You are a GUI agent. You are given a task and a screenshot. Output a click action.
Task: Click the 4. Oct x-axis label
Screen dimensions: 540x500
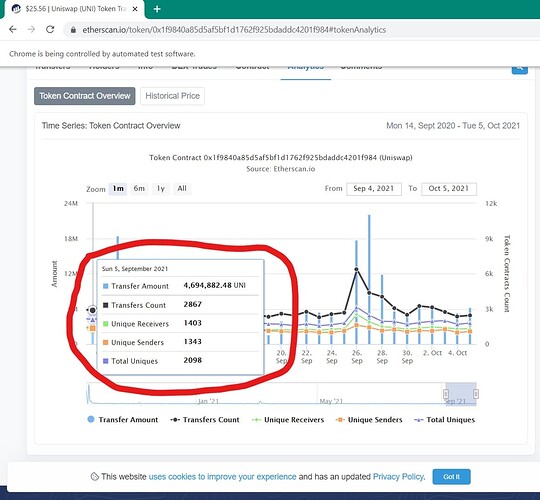pyautogui.click(x=457, y=353)
